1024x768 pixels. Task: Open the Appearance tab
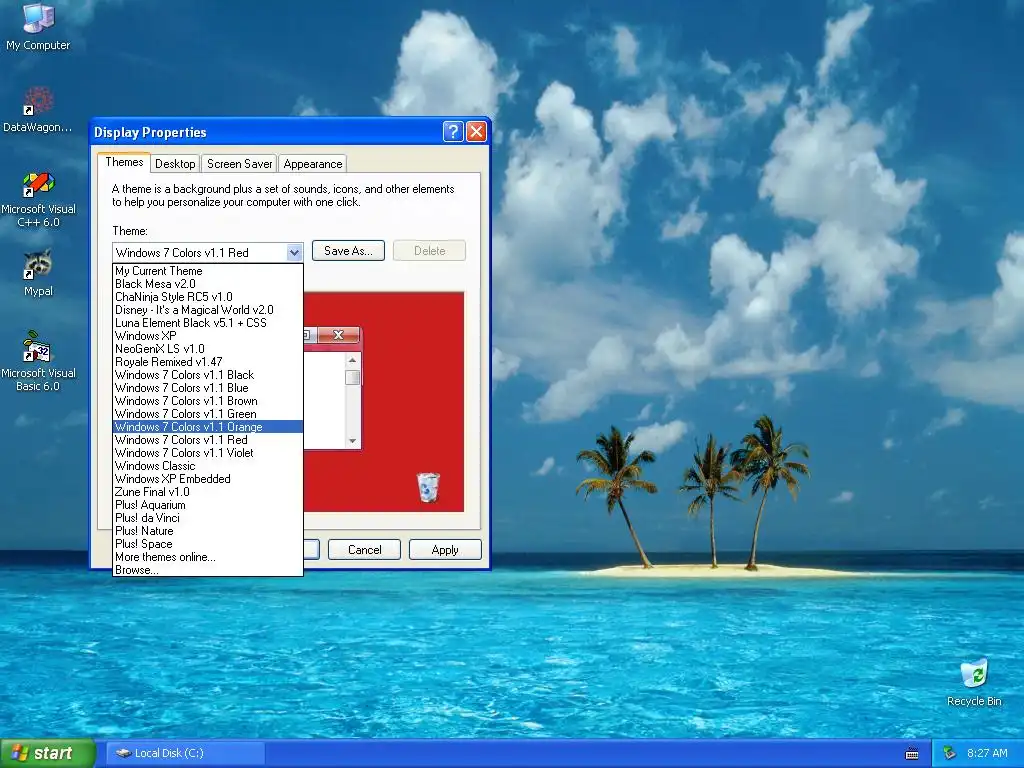(x=313, y=164)
